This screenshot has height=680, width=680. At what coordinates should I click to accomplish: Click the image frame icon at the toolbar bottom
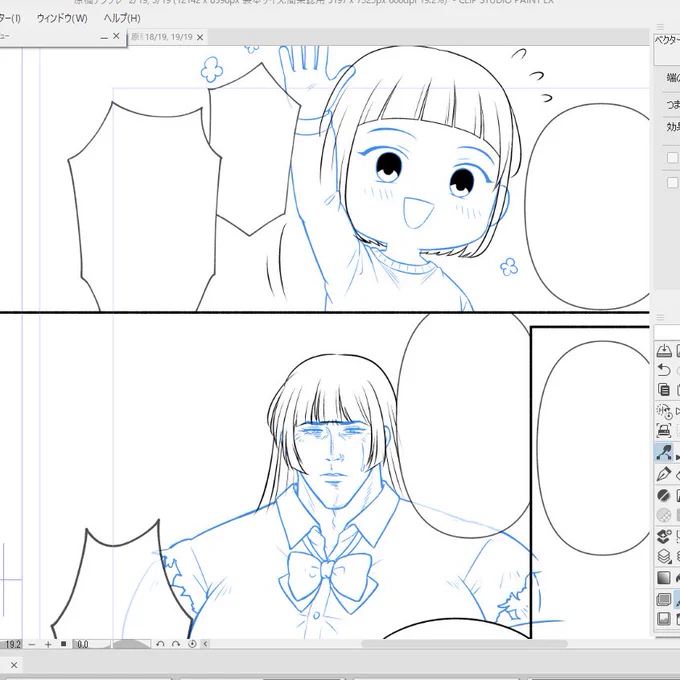(x=664, y=619)
